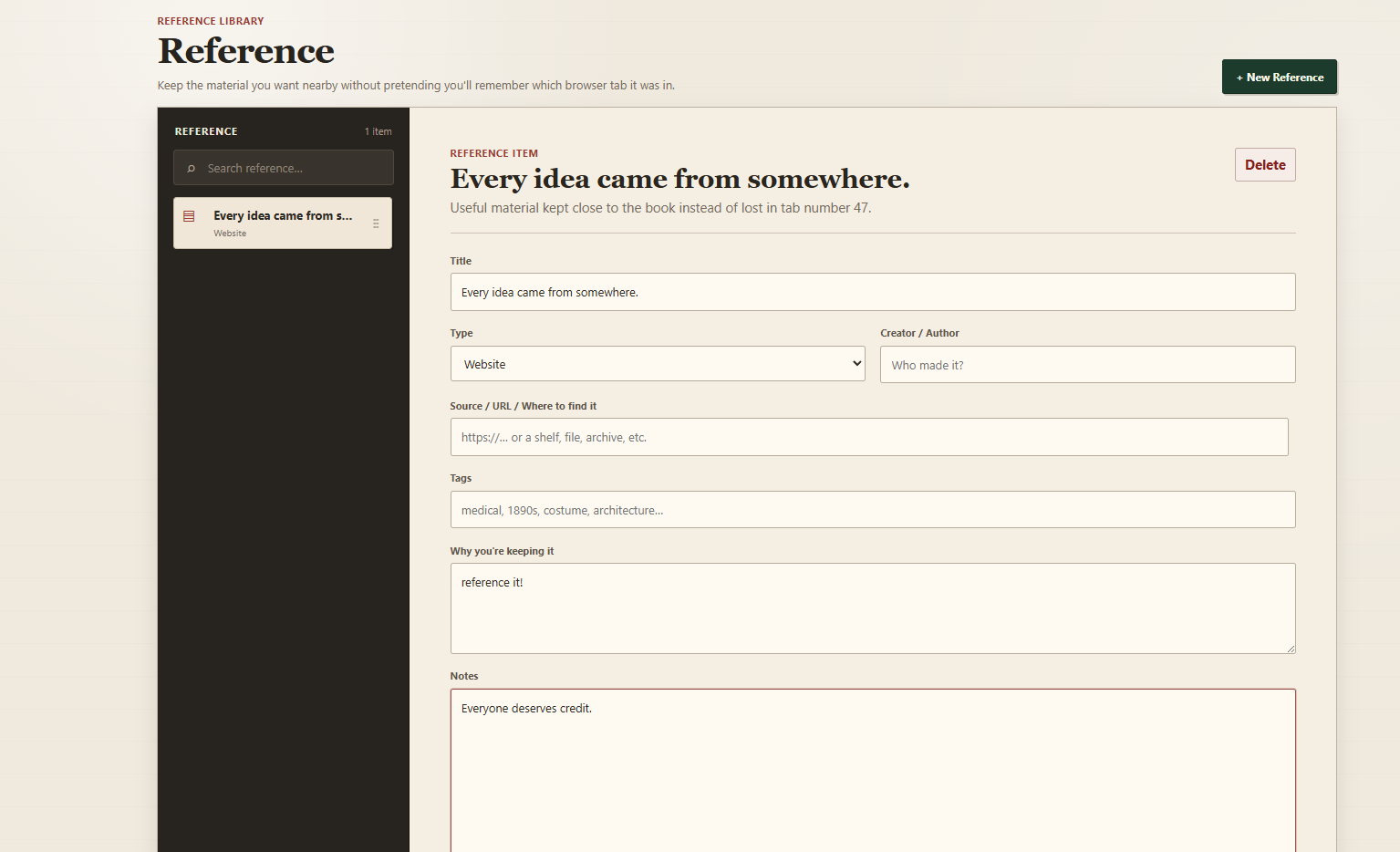Click the 'Every idea came from somewhere.' heading
The height and width of the screenshot is (852, 1400).
680,179
